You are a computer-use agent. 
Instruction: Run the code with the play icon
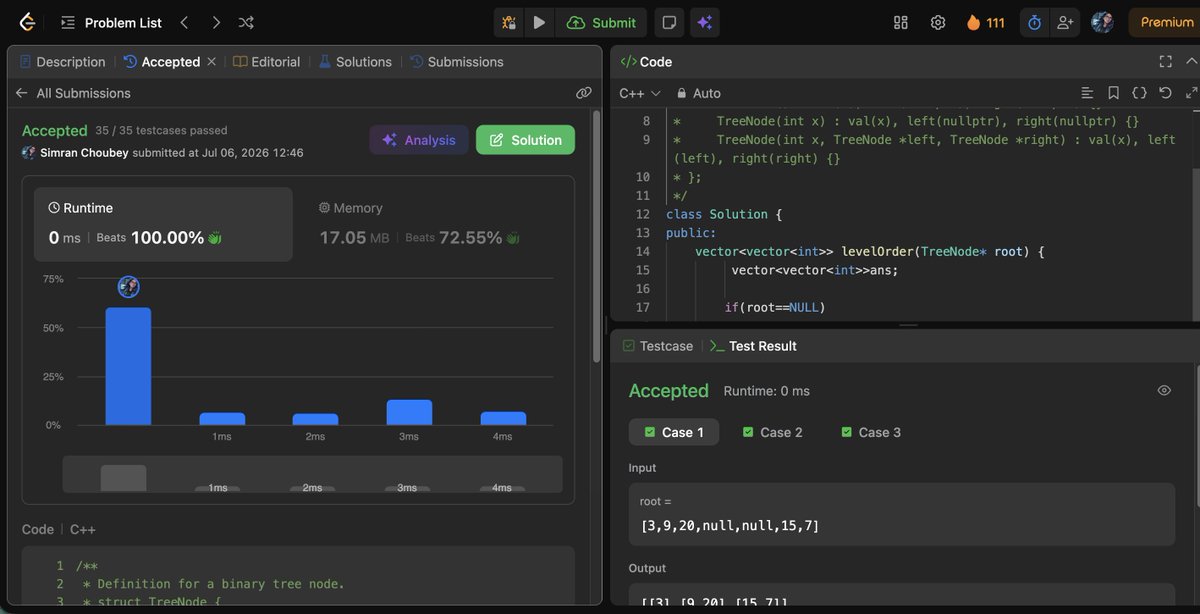click(539, 22)
